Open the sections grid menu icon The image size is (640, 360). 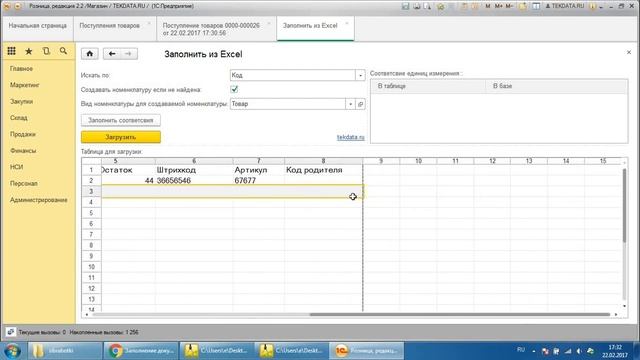(11, 51)
